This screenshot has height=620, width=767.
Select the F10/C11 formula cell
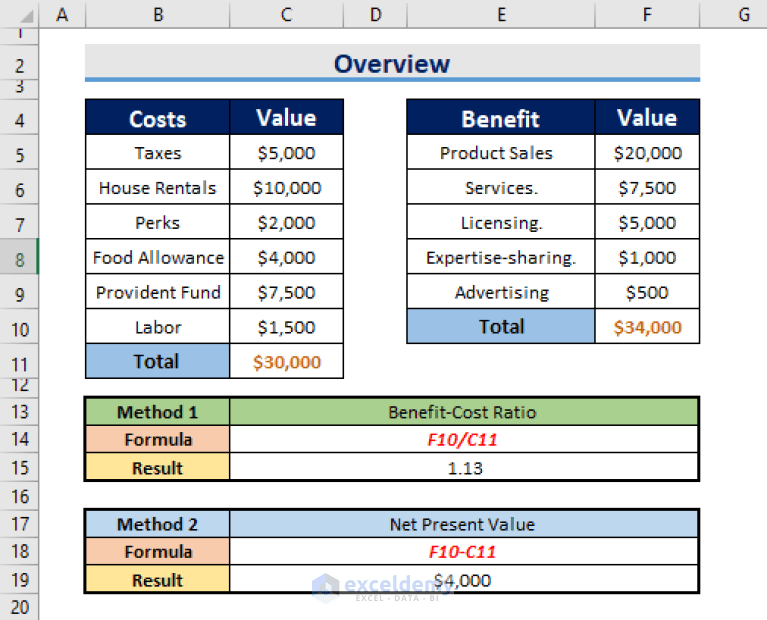464,439
